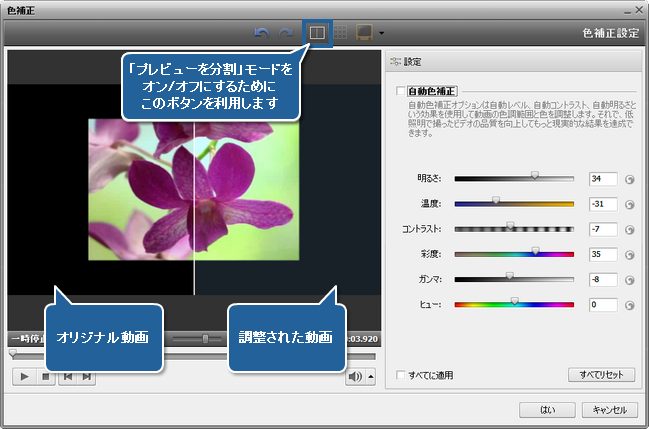Click the redo arrow in toolbar
This screenshot has height=429, width=649.
tap(286, 33)
